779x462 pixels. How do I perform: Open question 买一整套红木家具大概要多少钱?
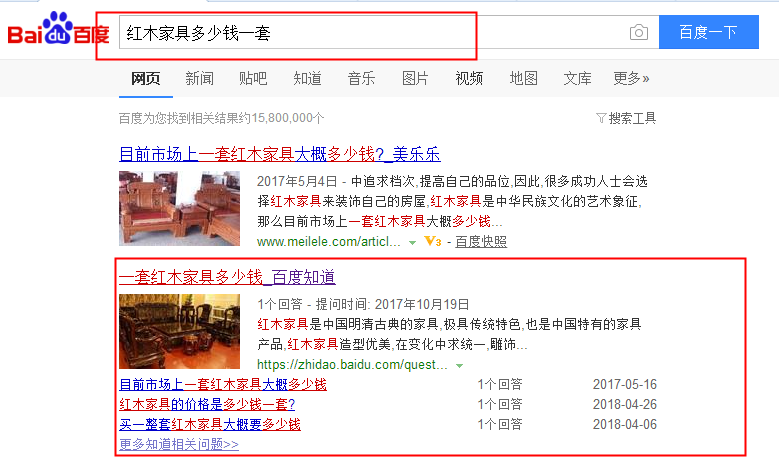[210, 424]
